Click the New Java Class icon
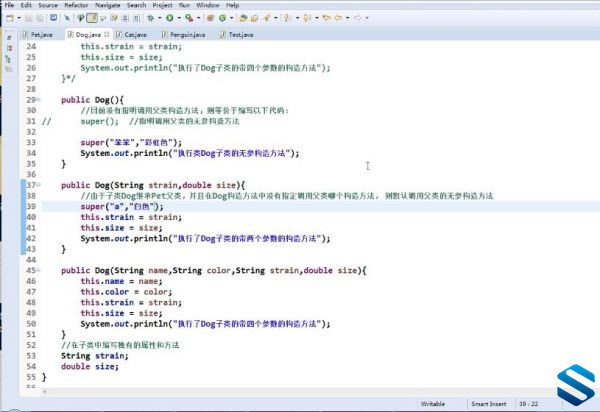The height and width of the screenshot is (412, 600). 222,18
